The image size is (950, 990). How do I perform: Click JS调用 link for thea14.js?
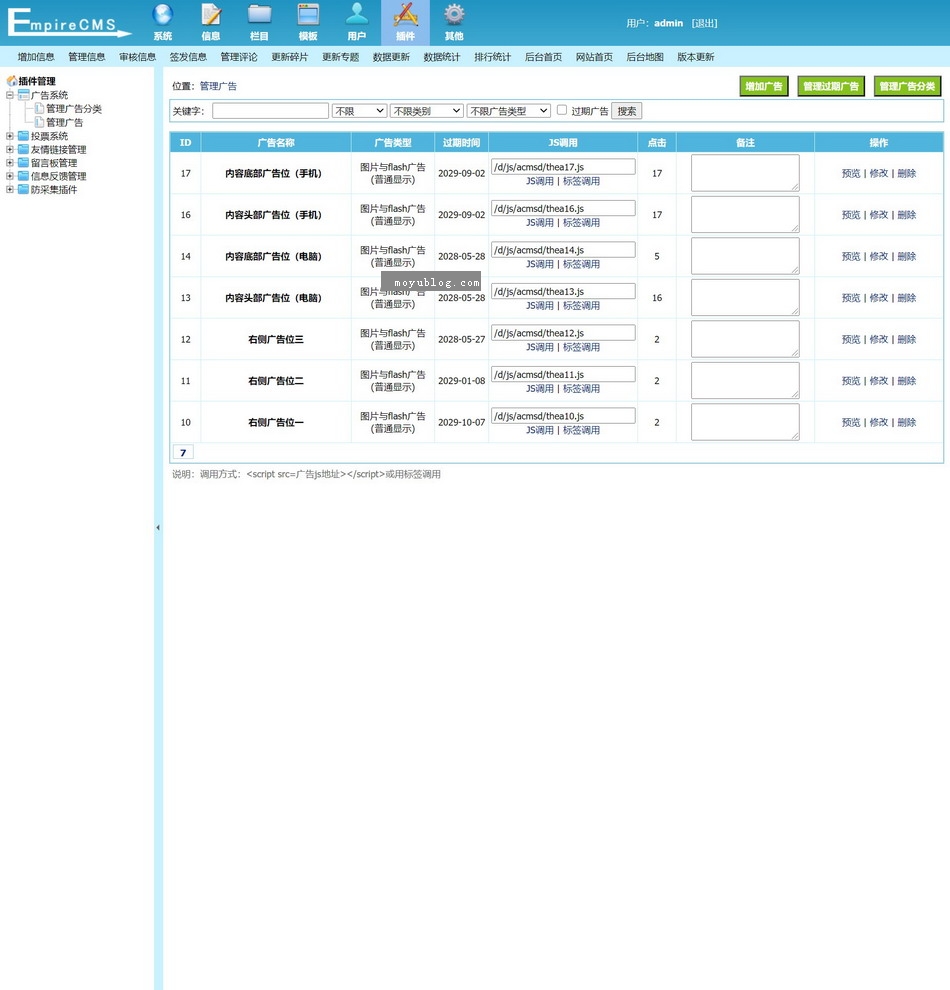(540, 264)
